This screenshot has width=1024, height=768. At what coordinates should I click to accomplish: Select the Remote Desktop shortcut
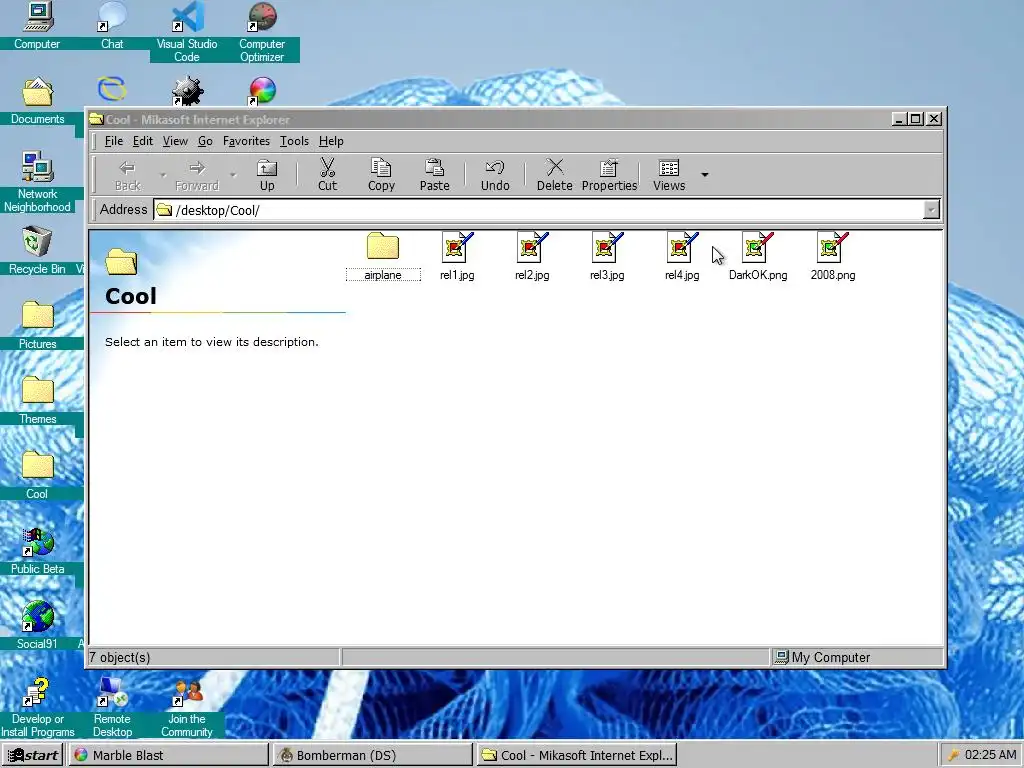coord(112,707)
